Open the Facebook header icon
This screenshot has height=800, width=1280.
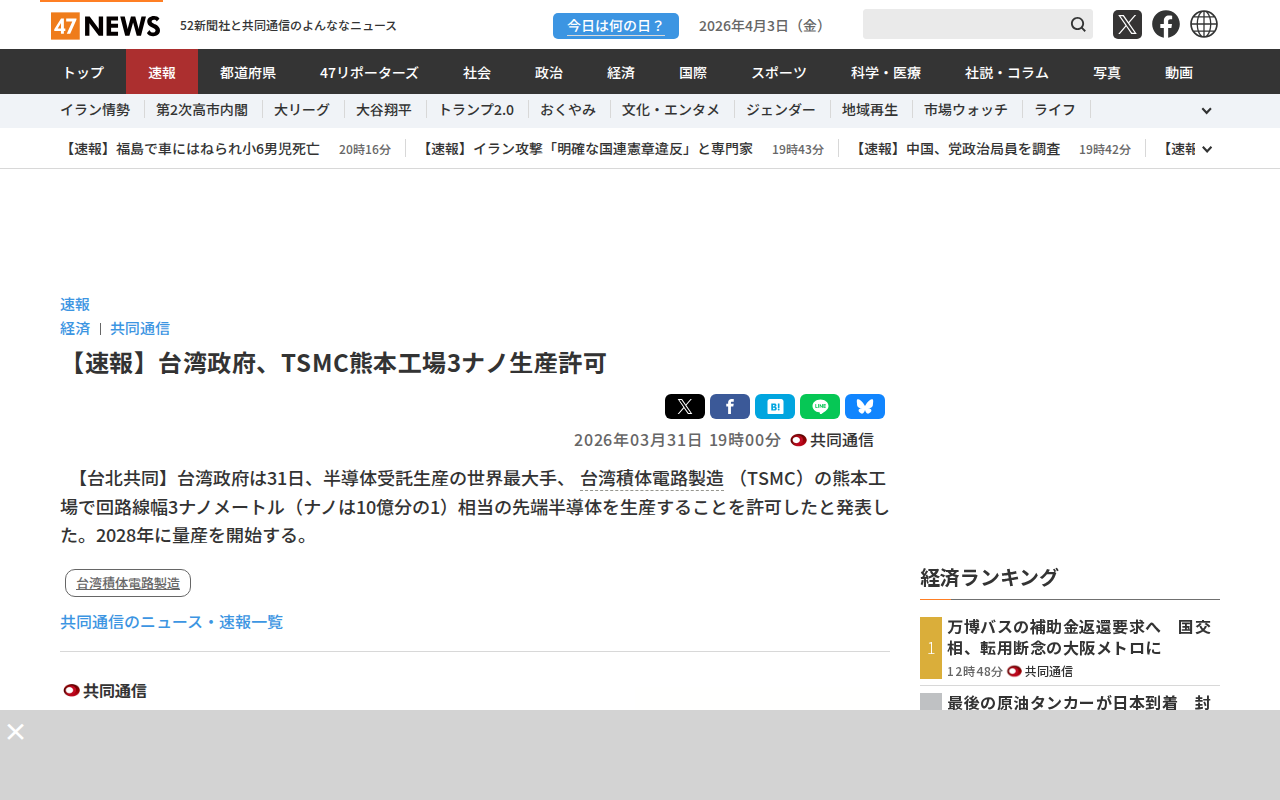click(x=1166, y=24)
